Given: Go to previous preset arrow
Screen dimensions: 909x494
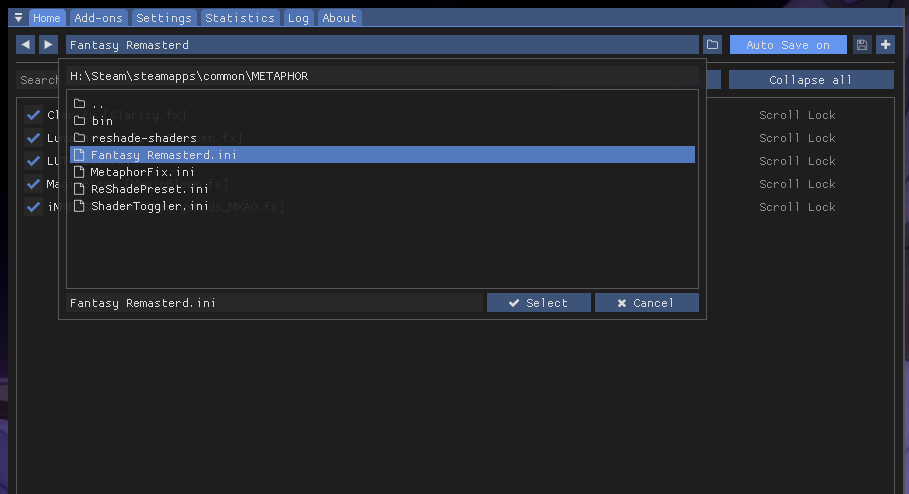Looking at the screenshot, I should coord(26,45).
